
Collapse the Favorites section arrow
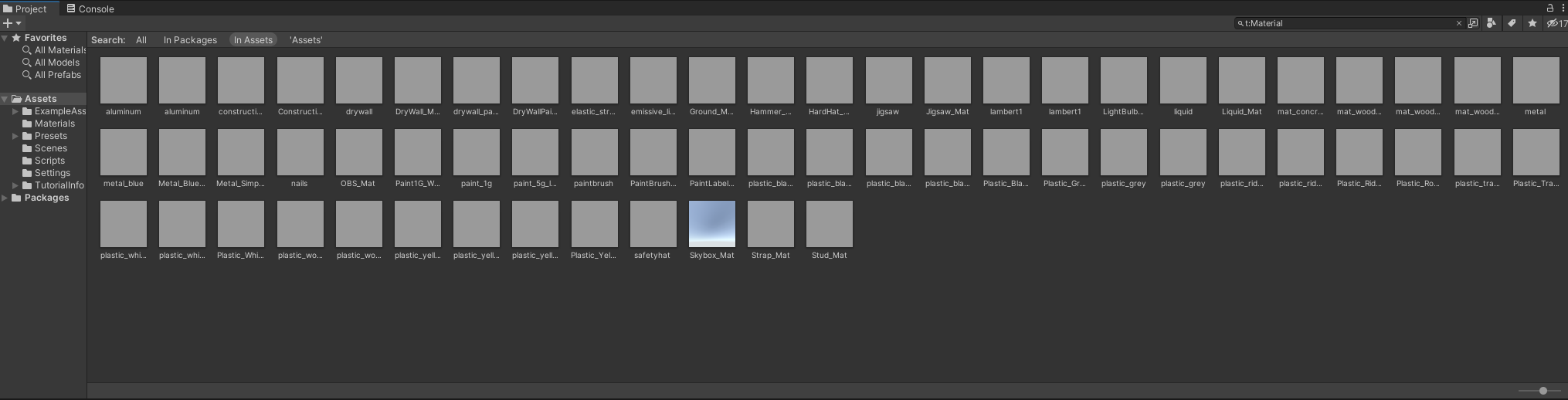coord(5,38)
